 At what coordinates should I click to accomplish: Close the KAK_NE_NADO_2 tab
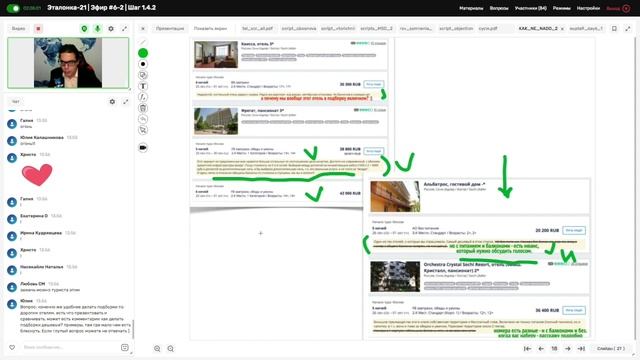tap(562, 29)
